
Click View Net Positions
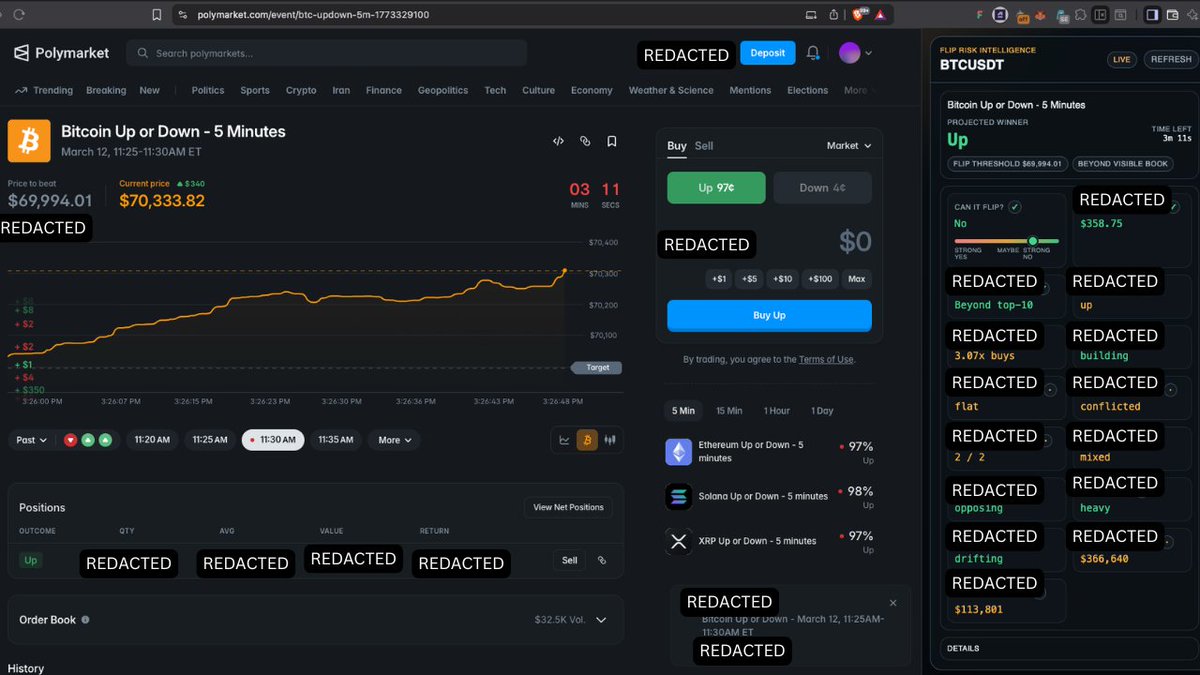tap(568, 507)
